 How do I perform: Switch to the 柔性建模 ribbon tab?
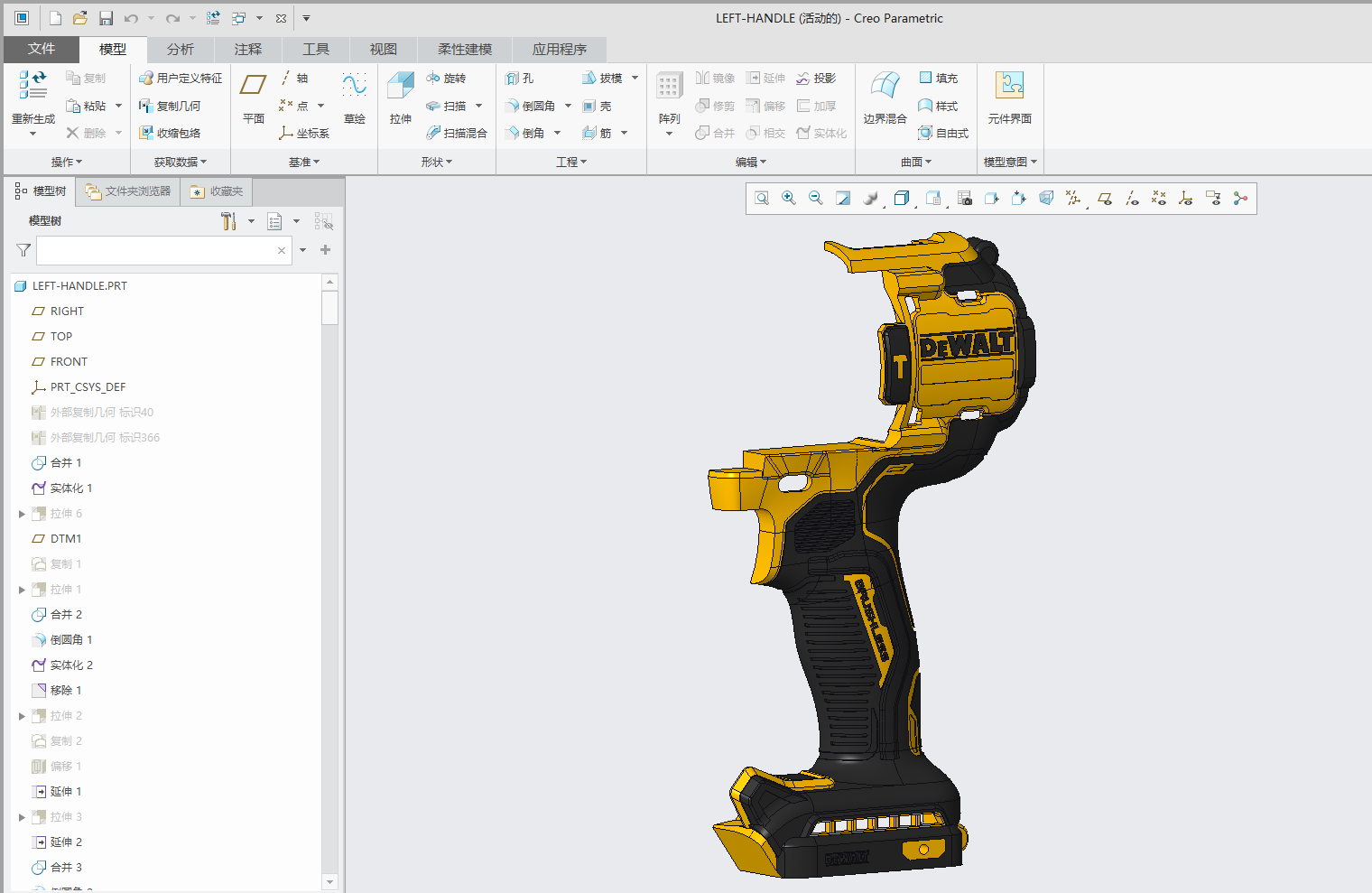(x=464, y=50)
